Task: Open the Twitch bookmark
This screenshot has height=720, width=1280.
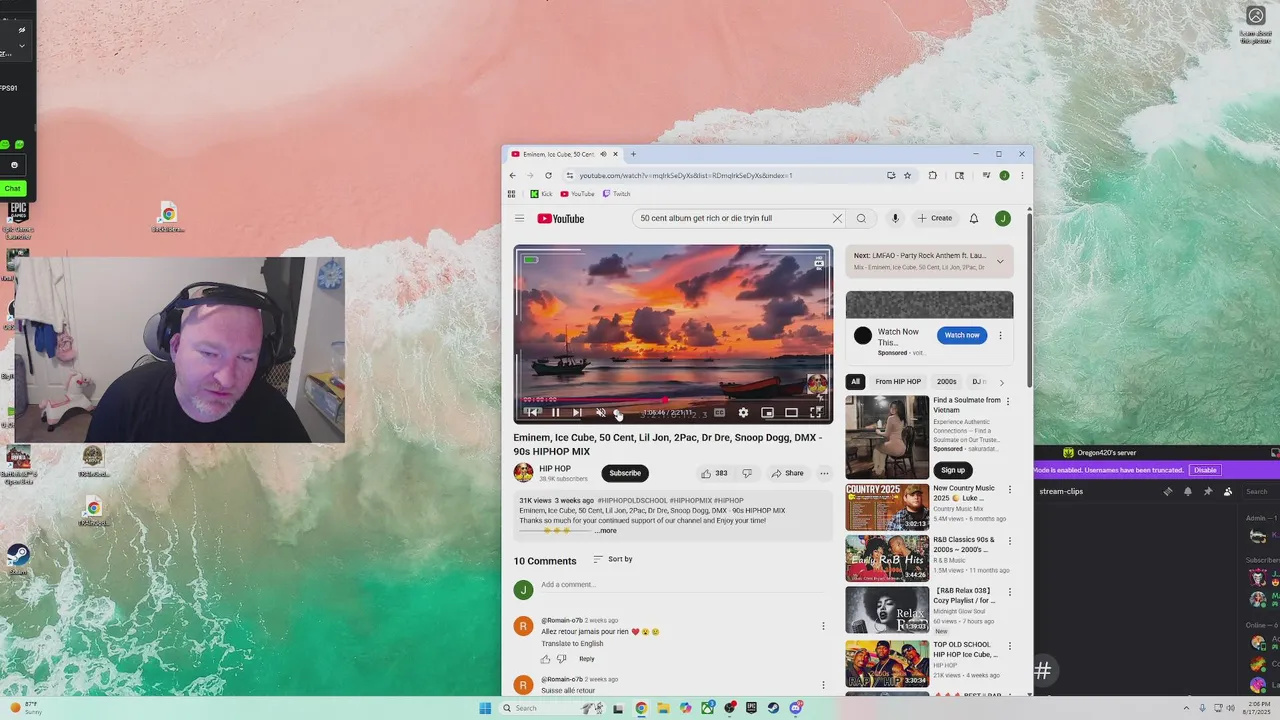Action: [x=616, y=194]
